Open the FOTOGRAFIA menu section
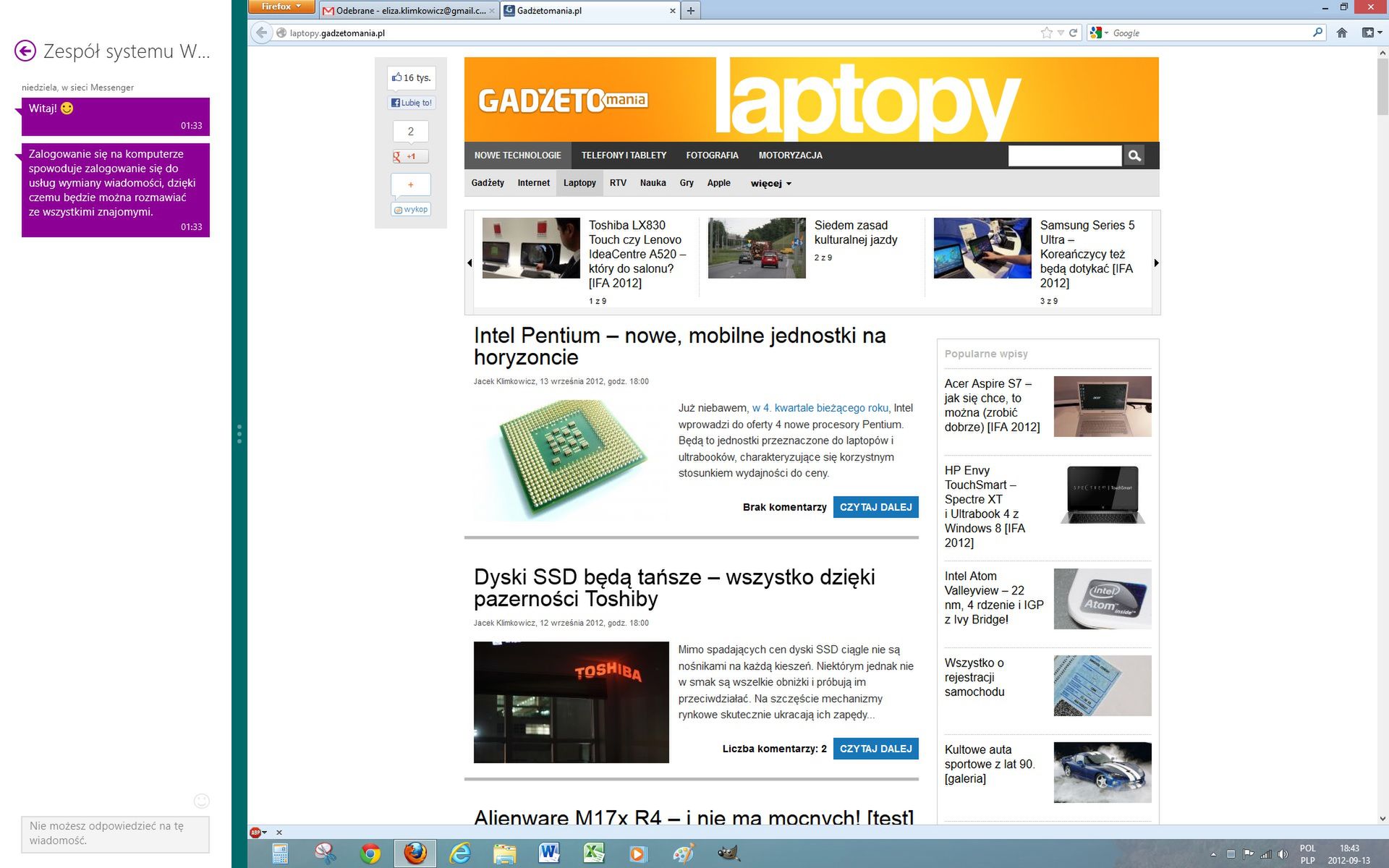The width and height of the screenshot is (1389, 868). tap(712, 156)
